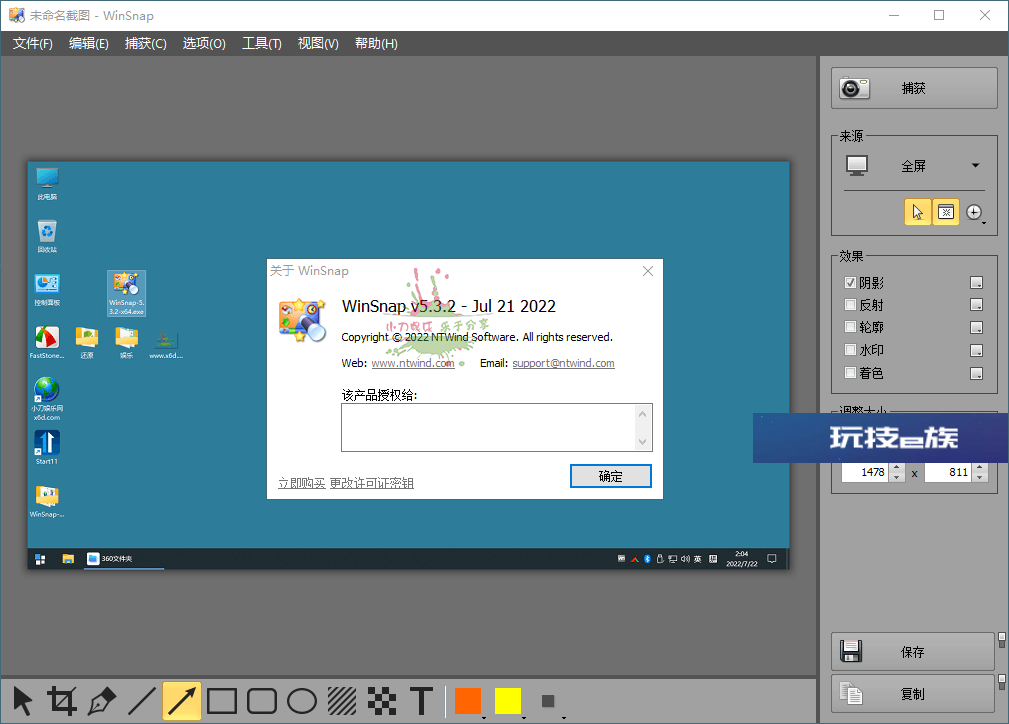Toggle clear window background button
The height and width of the screenshot is (724, 1009).
click(x=946, y=212)
